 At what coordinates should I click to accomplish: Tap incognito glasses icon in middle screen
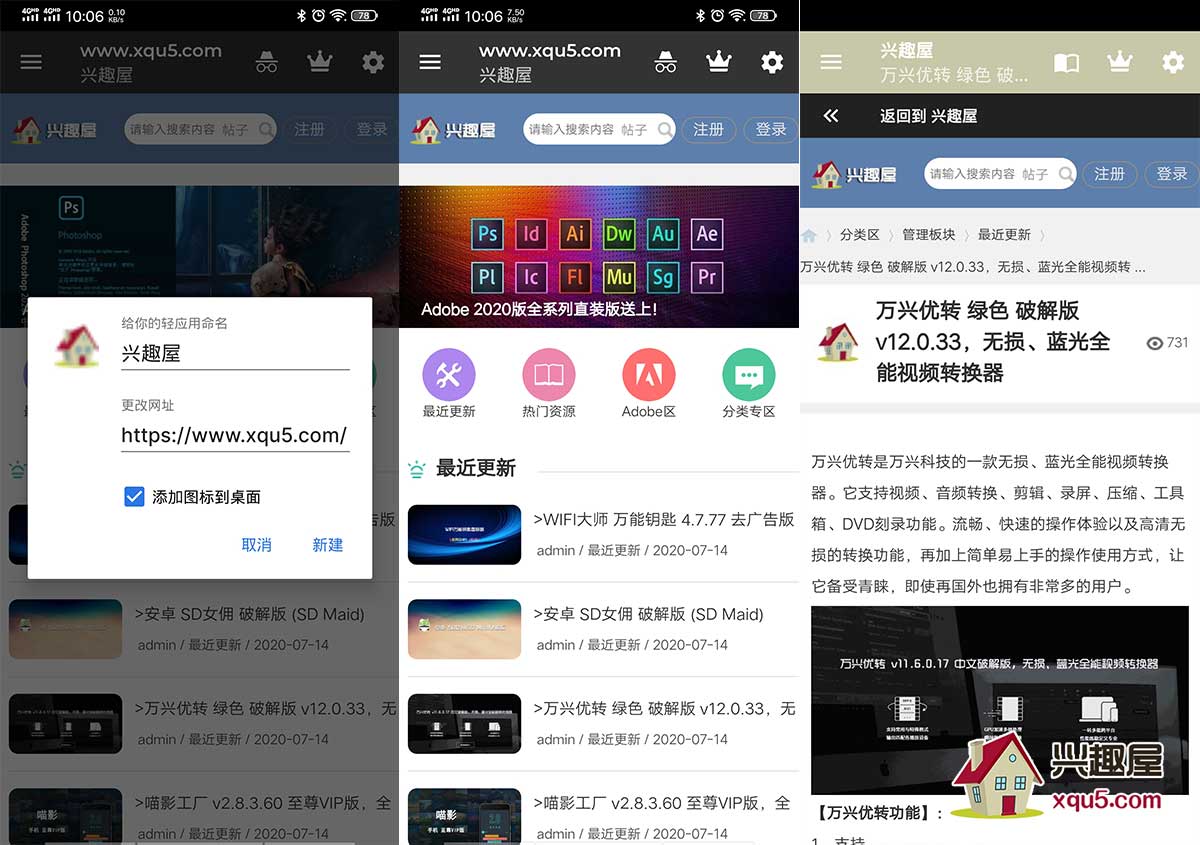tap(666, 62)
